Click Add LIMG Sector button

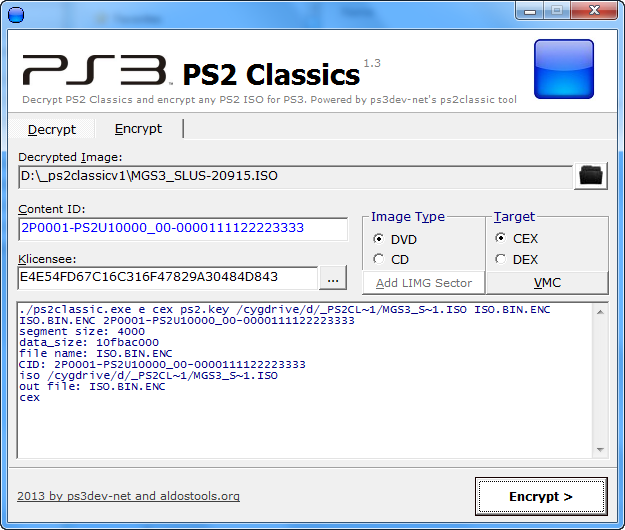pos(424,283)
